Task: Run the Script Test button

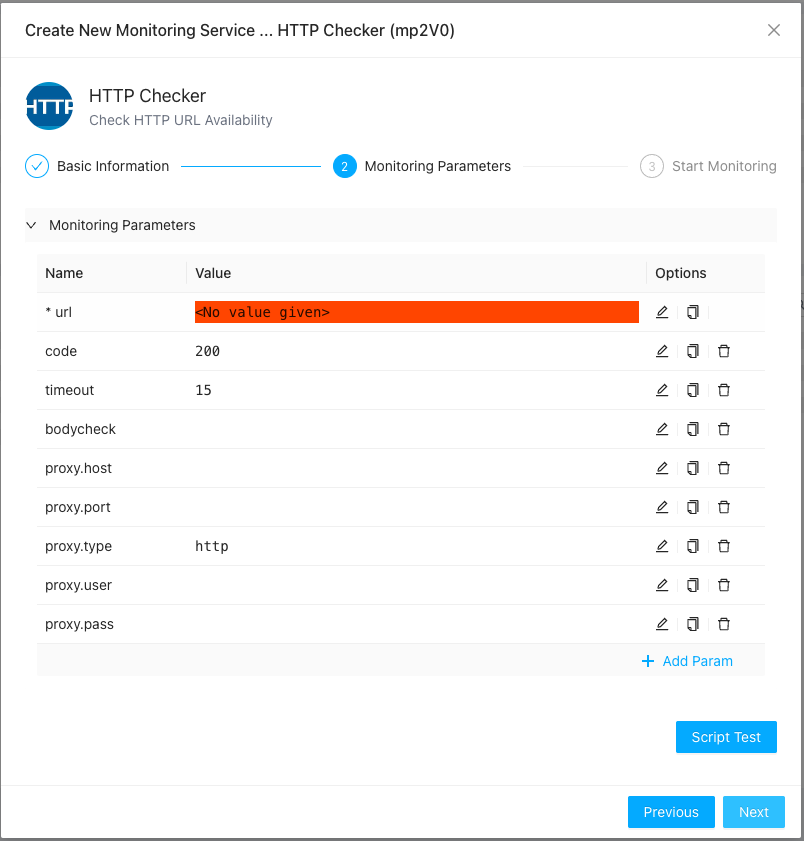Action: 726,737
